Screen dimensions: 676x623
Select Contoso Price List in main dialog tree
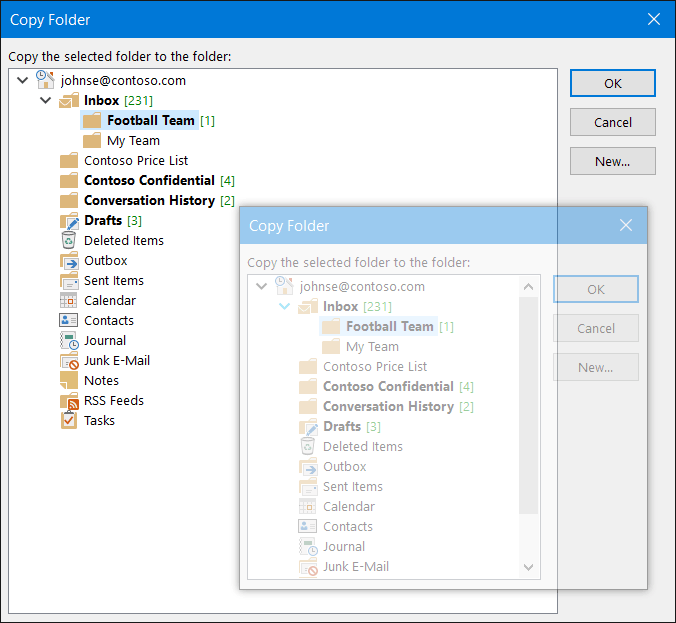(136, 160)
